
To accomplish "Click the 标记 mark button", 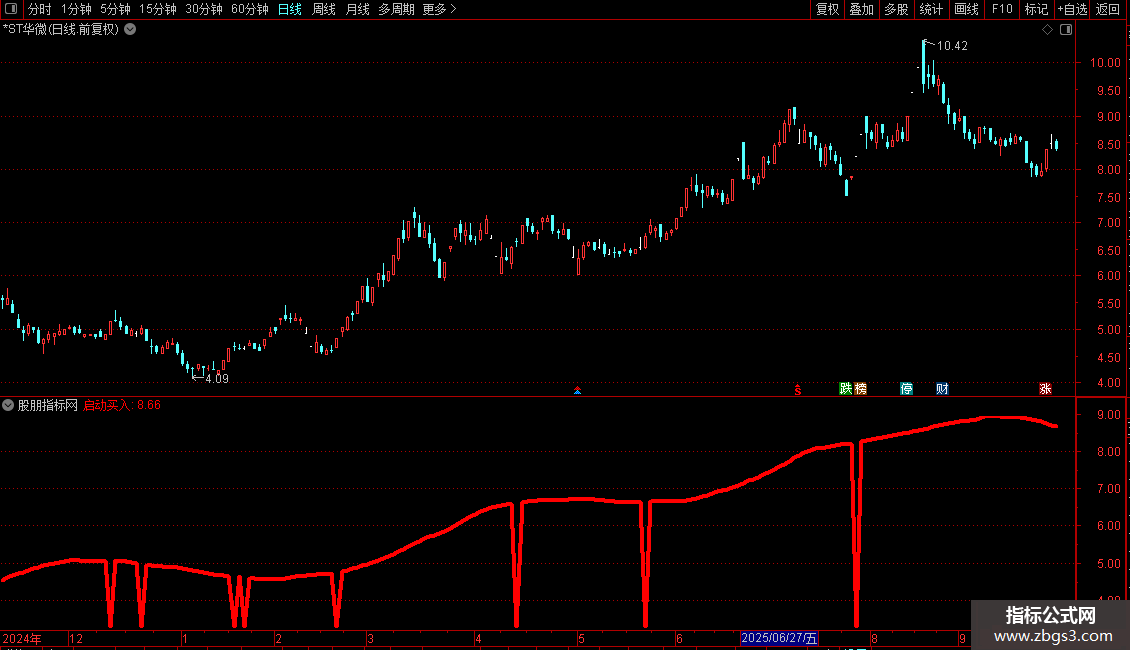I will [1036, 9].
